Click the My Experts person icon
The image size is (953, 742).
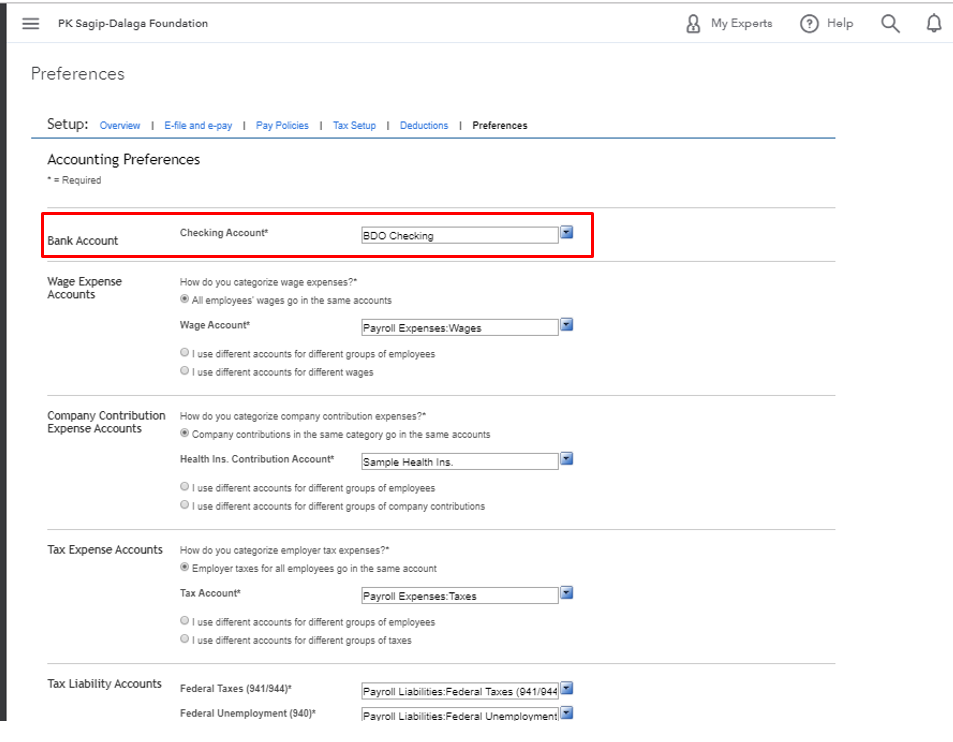click(x=693, y=24)
